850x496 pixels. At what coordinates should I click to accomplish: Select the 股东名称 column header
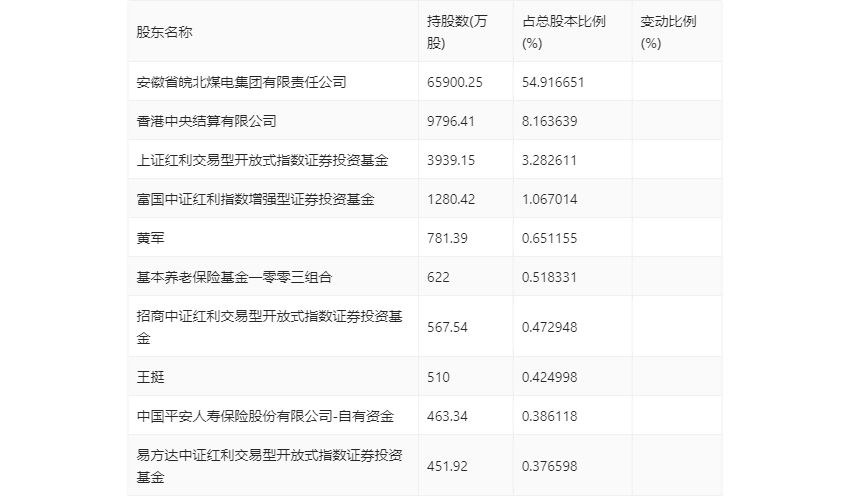pyautogui.click(x=164, y=32)
